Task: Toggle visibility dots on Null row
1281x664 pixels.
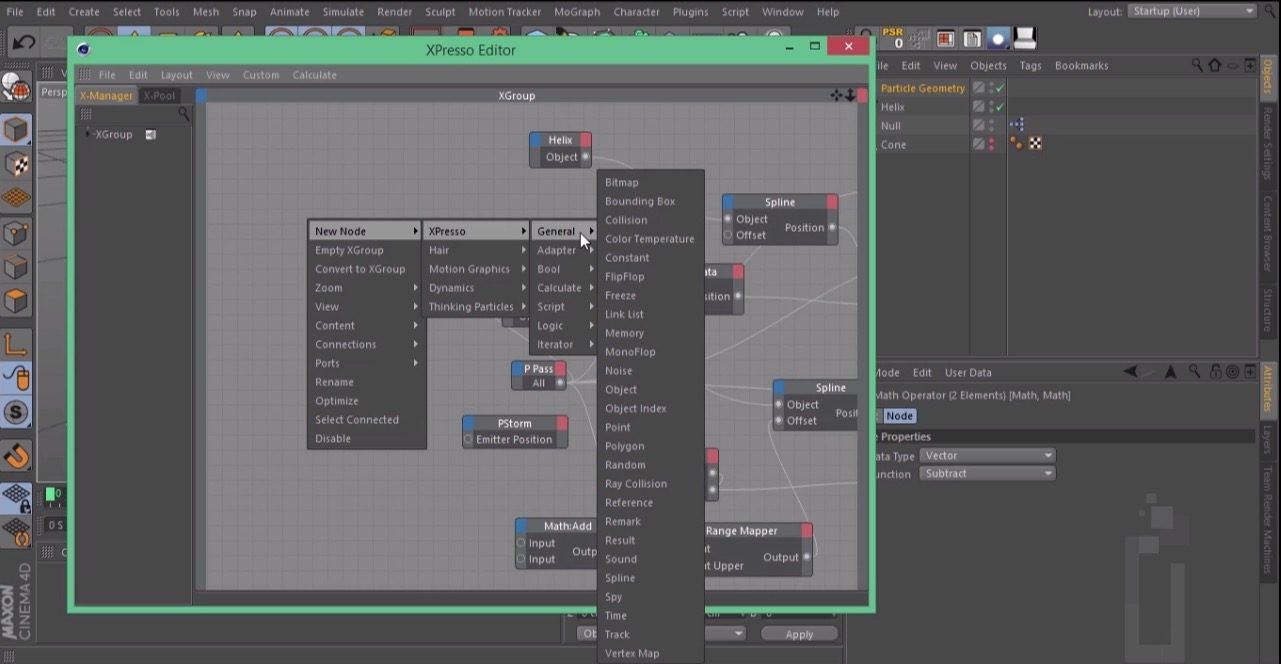Action: click(991, 125)
